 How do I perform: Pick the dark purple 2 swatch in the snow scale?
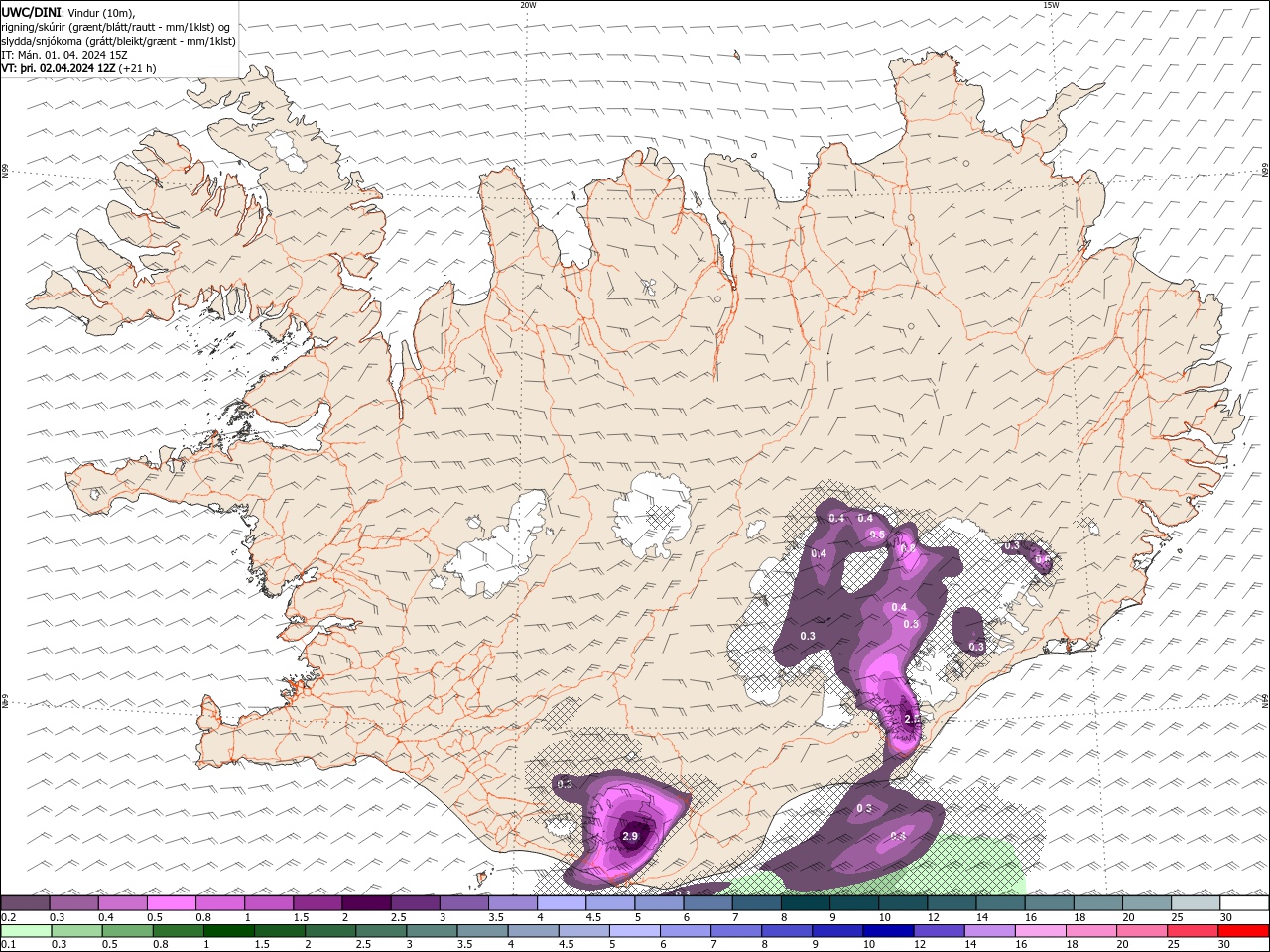tap(366, 902)
